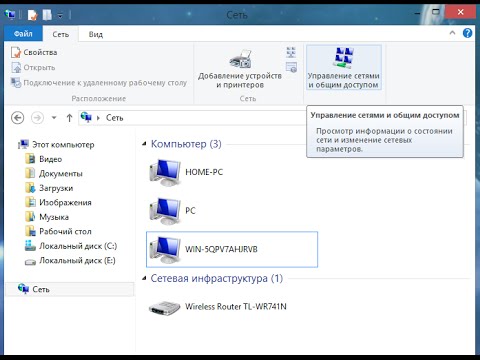Click the Локальный диск (C:) drive icon
This screenshot has width=480, height=360.
pos(30,246)
